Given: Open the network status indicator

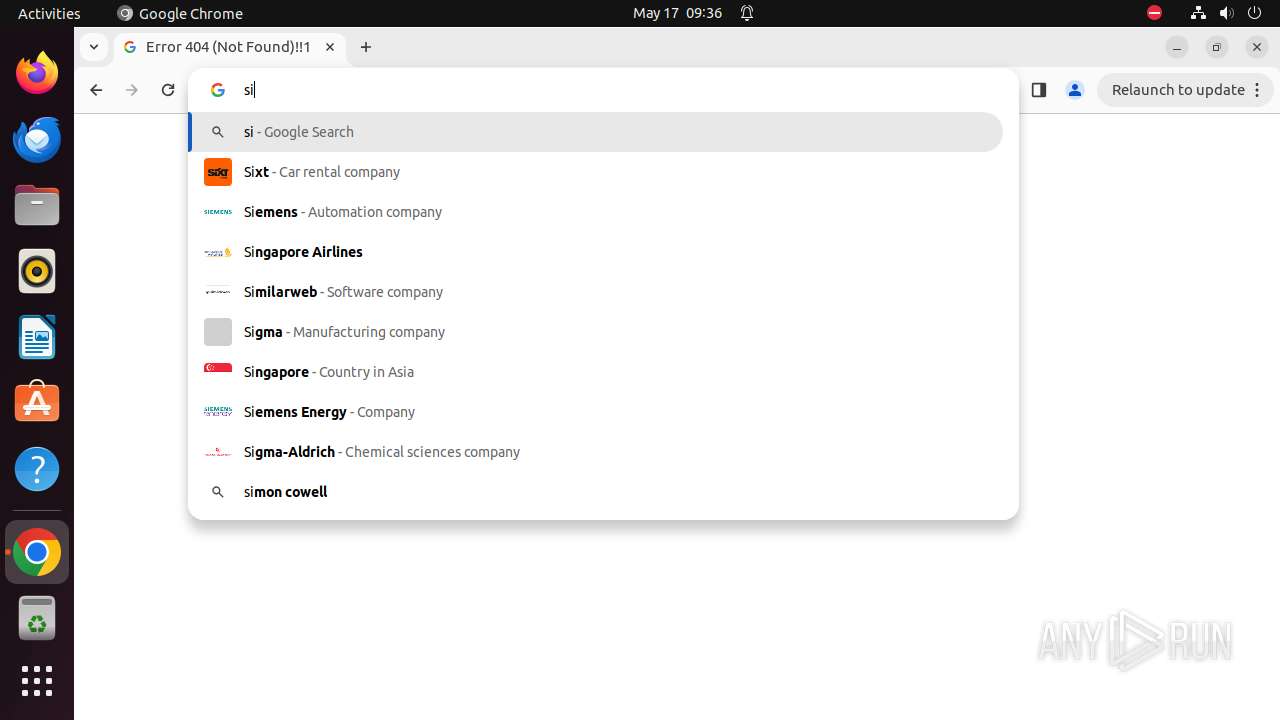Looking at the screenshot, I should click(x=1198, y=13).
